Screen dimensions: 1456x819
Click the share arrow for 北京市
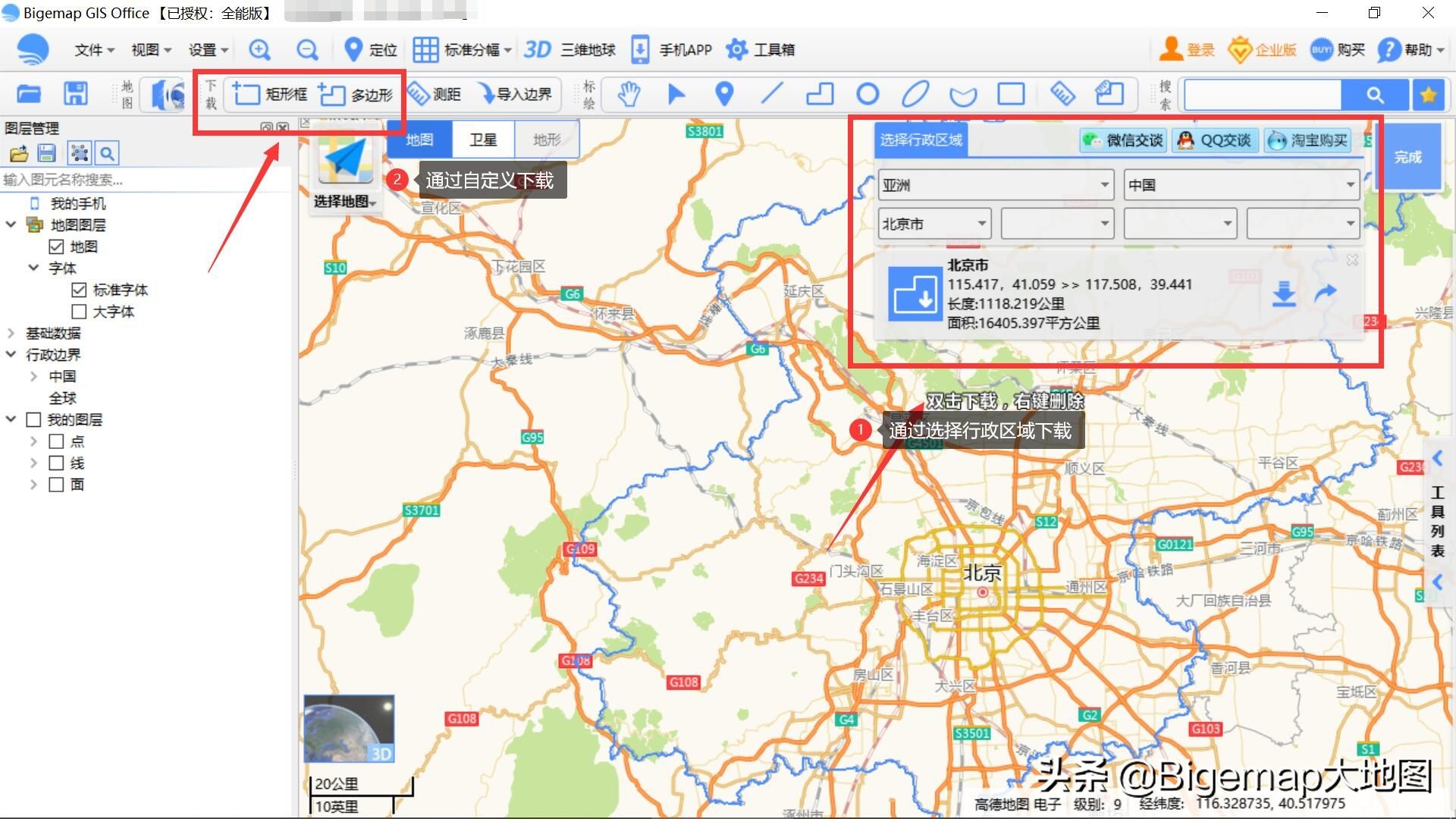(1325, 293)
